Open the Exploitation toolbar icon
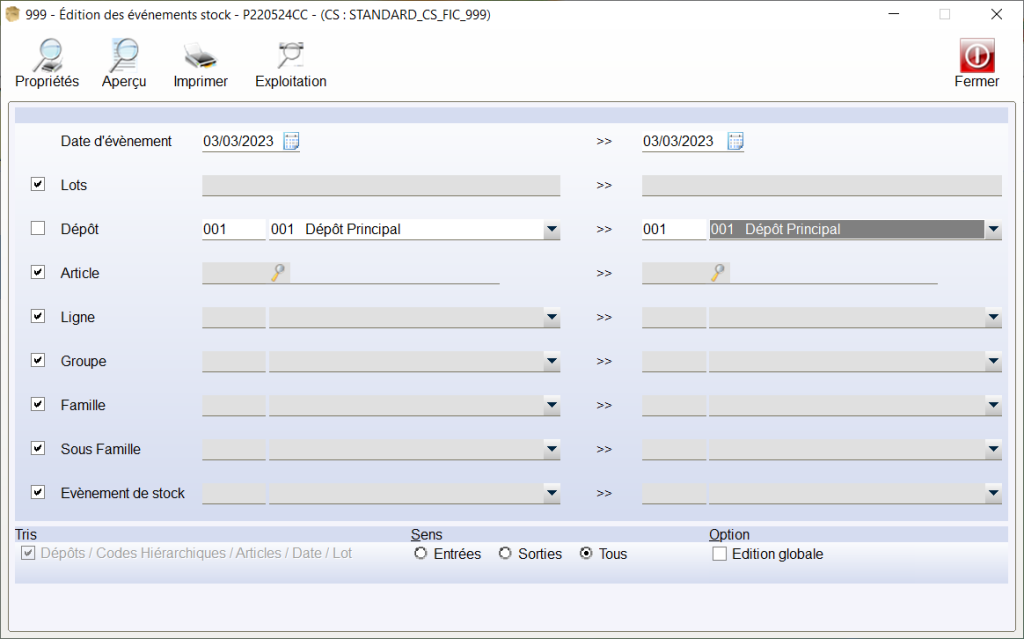Screen dimensions: 1024x639 (x=290, y=56)
